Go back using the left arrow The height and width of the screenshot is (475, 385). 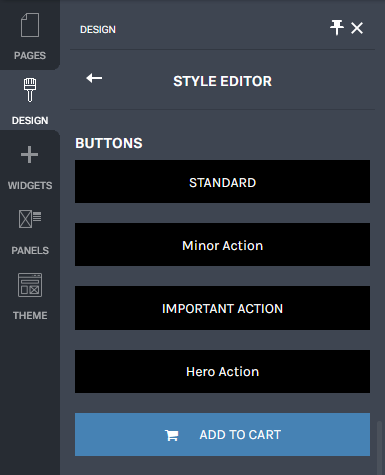tap(94, 78)
